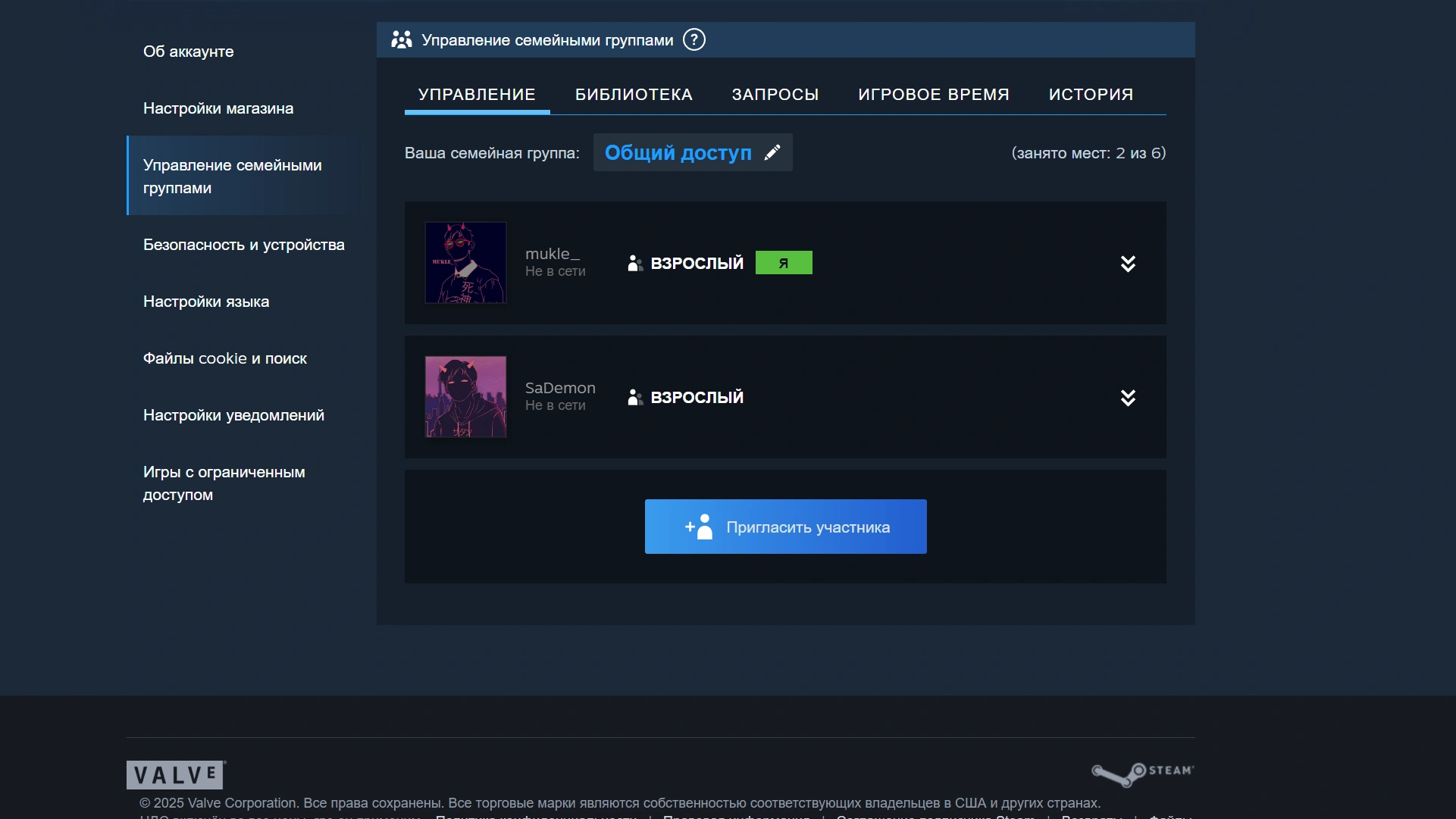The image size is (1456, 819).
Task: Select Управление семейными группами sidebar item
Action: coord(243,176)
